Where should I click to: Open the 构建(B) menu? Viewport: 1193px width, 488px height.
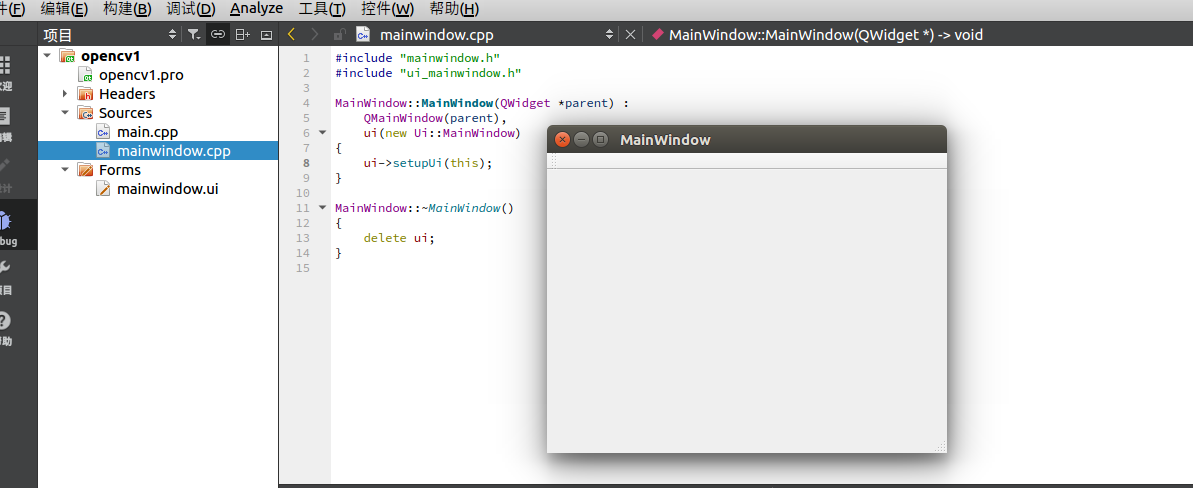pos(126,9)
